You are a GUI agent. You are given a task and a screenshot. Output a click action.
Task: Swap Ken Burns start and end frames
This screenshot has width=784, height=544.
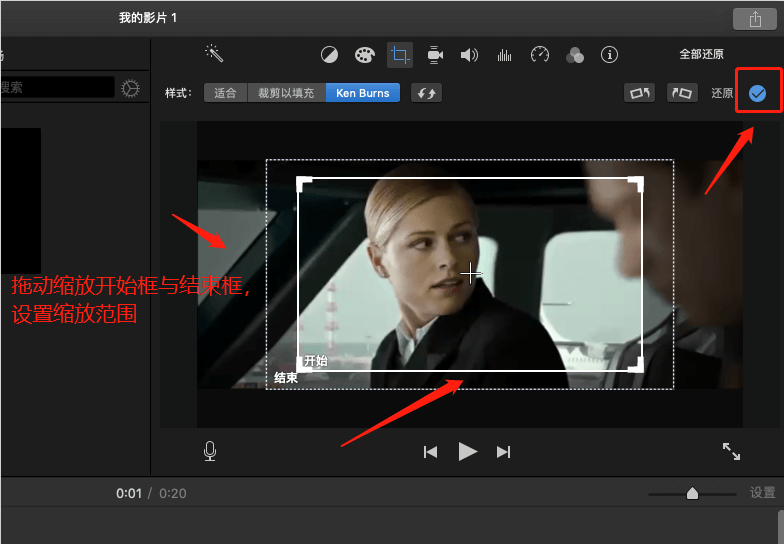pos(426,93)
